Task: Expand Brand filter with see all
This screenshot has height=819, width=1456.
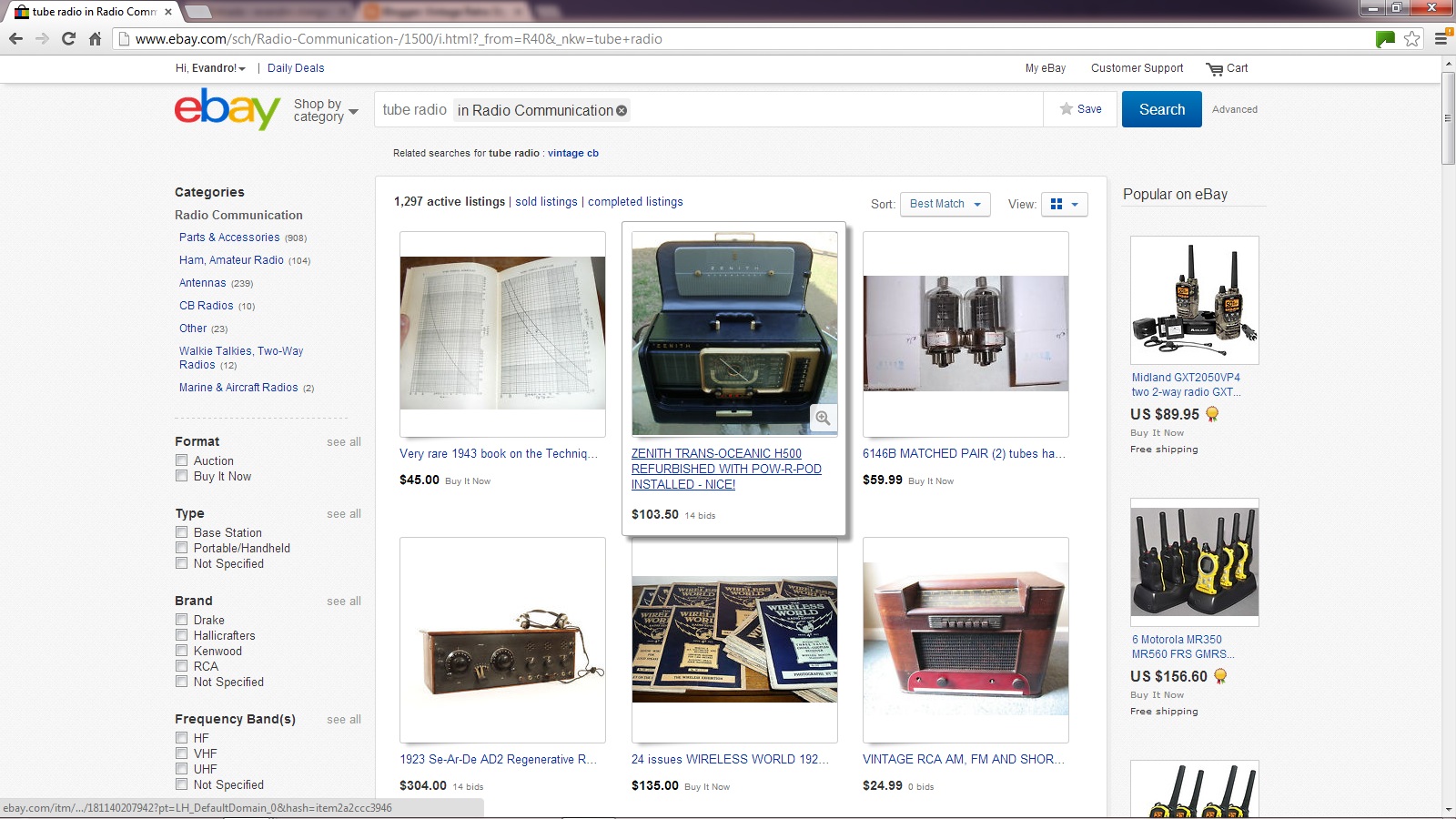Action: tap(344, 602)
